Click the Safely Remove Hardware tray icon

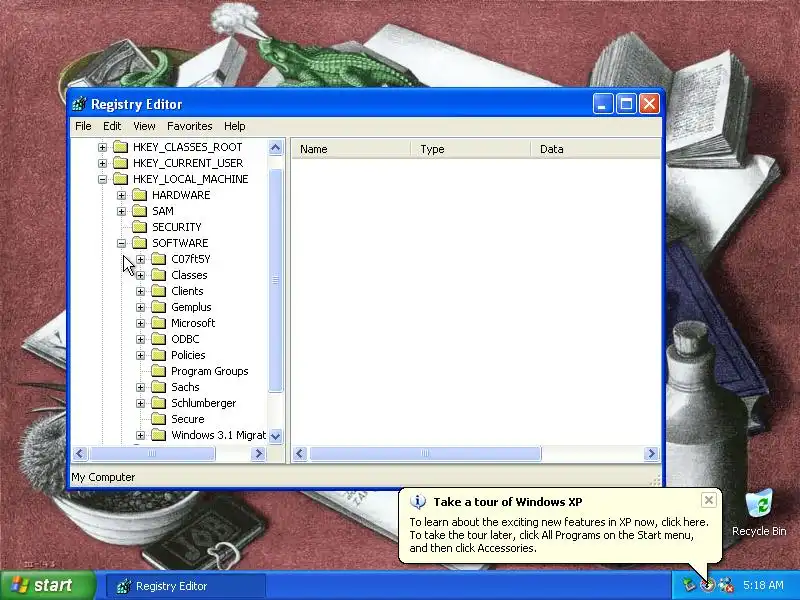689,585
